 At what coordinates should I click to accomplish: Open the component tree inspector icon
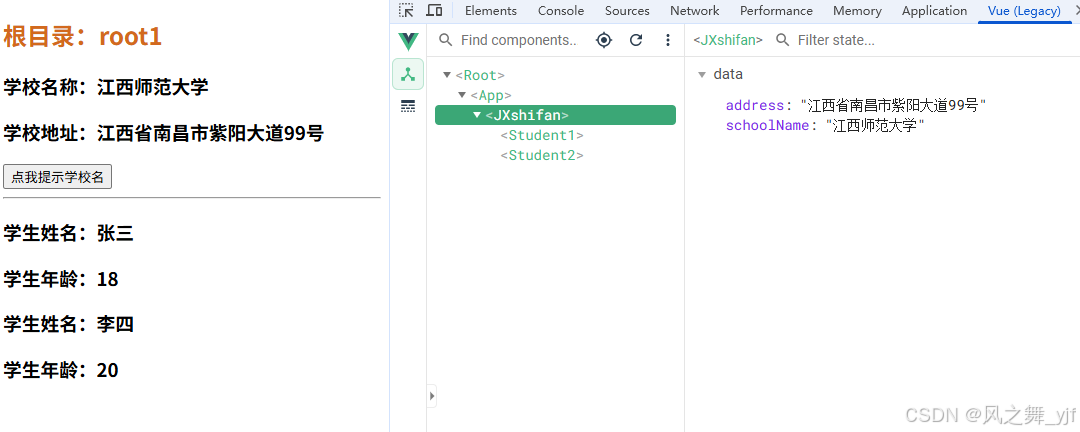[x=408, y=74]
